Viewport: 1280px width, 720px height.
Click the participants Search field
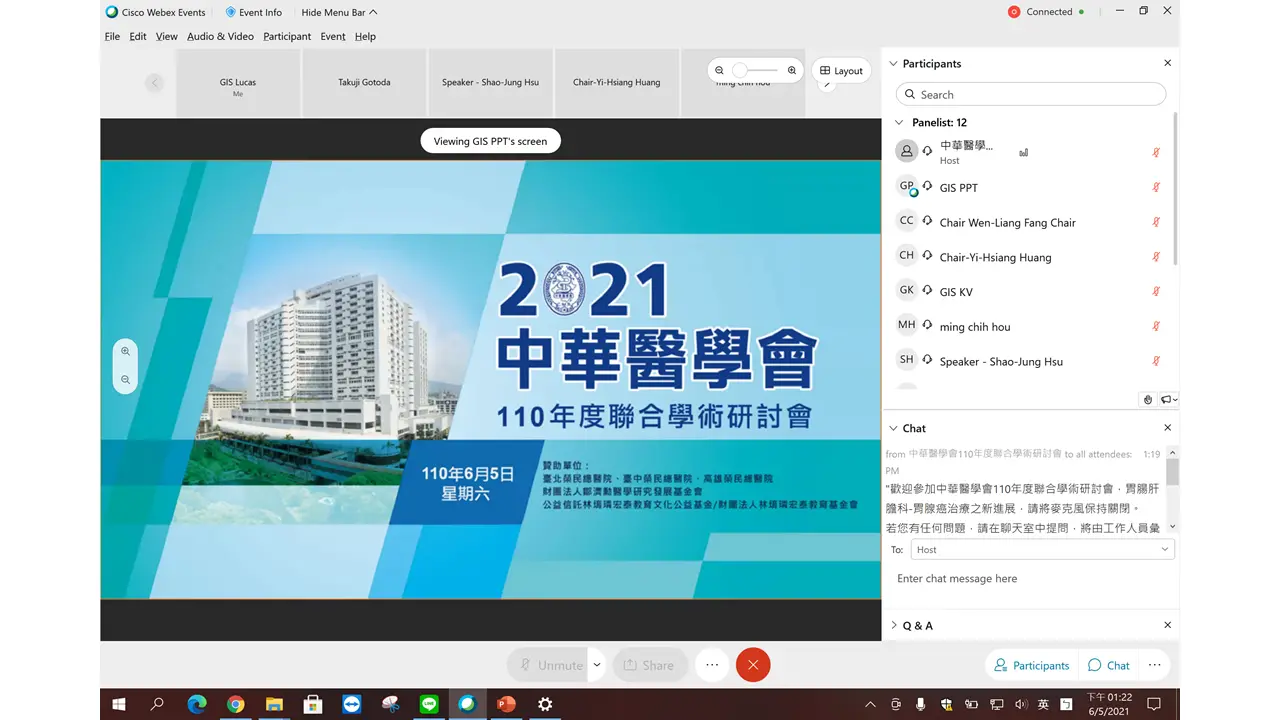[1031, 94]
